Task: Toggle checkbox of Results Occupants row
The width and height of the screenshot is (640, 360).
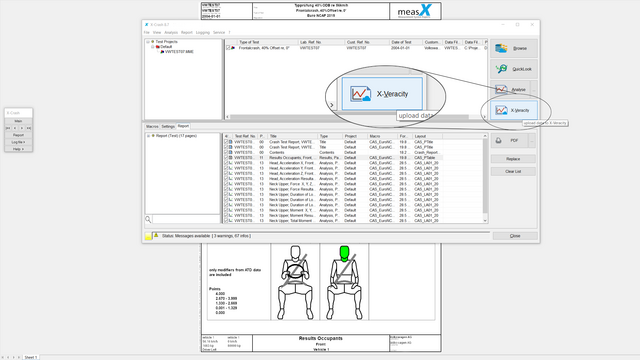Action: (x=226, y=158)
